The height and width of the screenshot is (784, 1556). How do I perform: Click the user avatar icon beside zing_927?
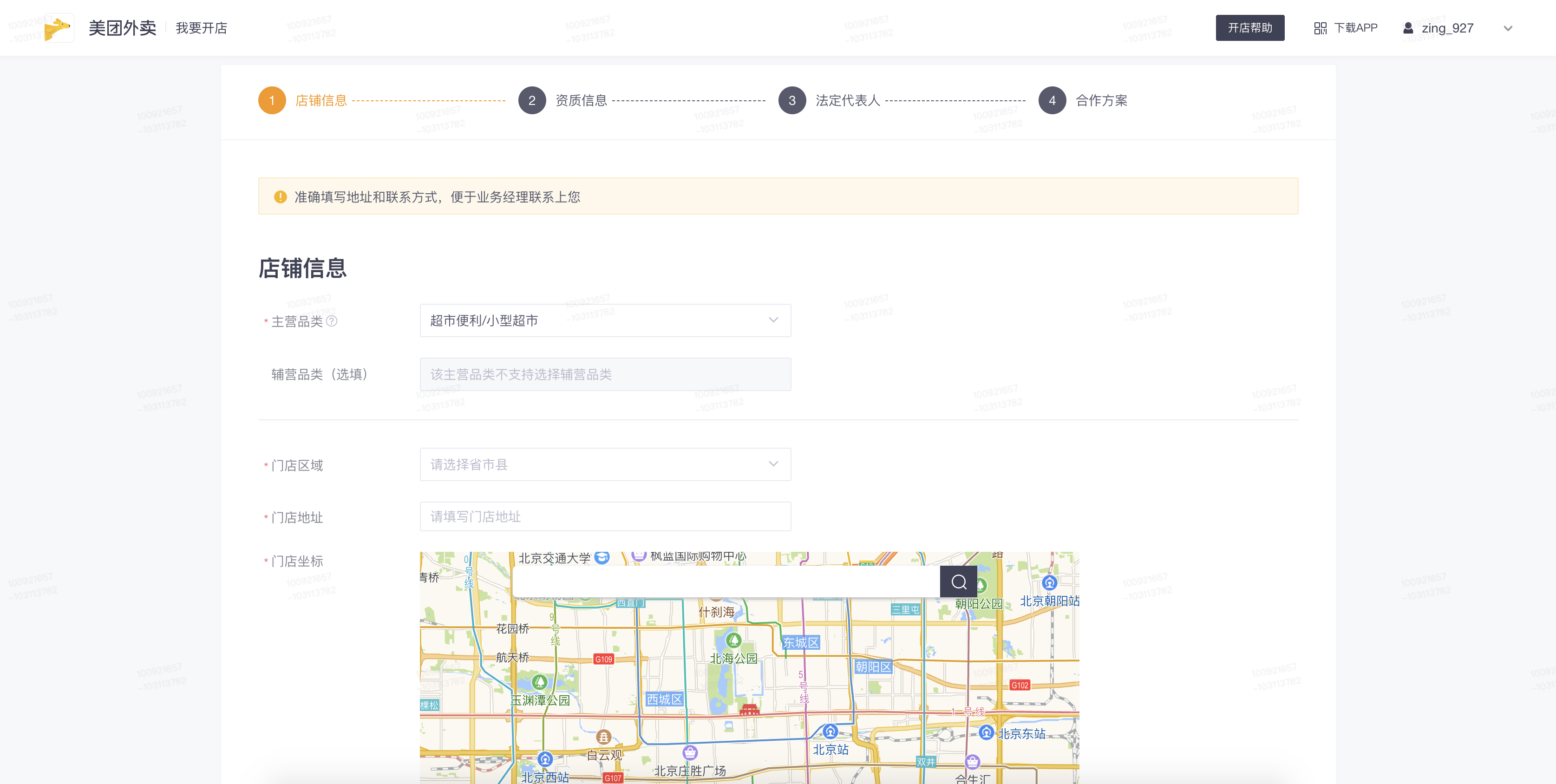pos(1408,28)
